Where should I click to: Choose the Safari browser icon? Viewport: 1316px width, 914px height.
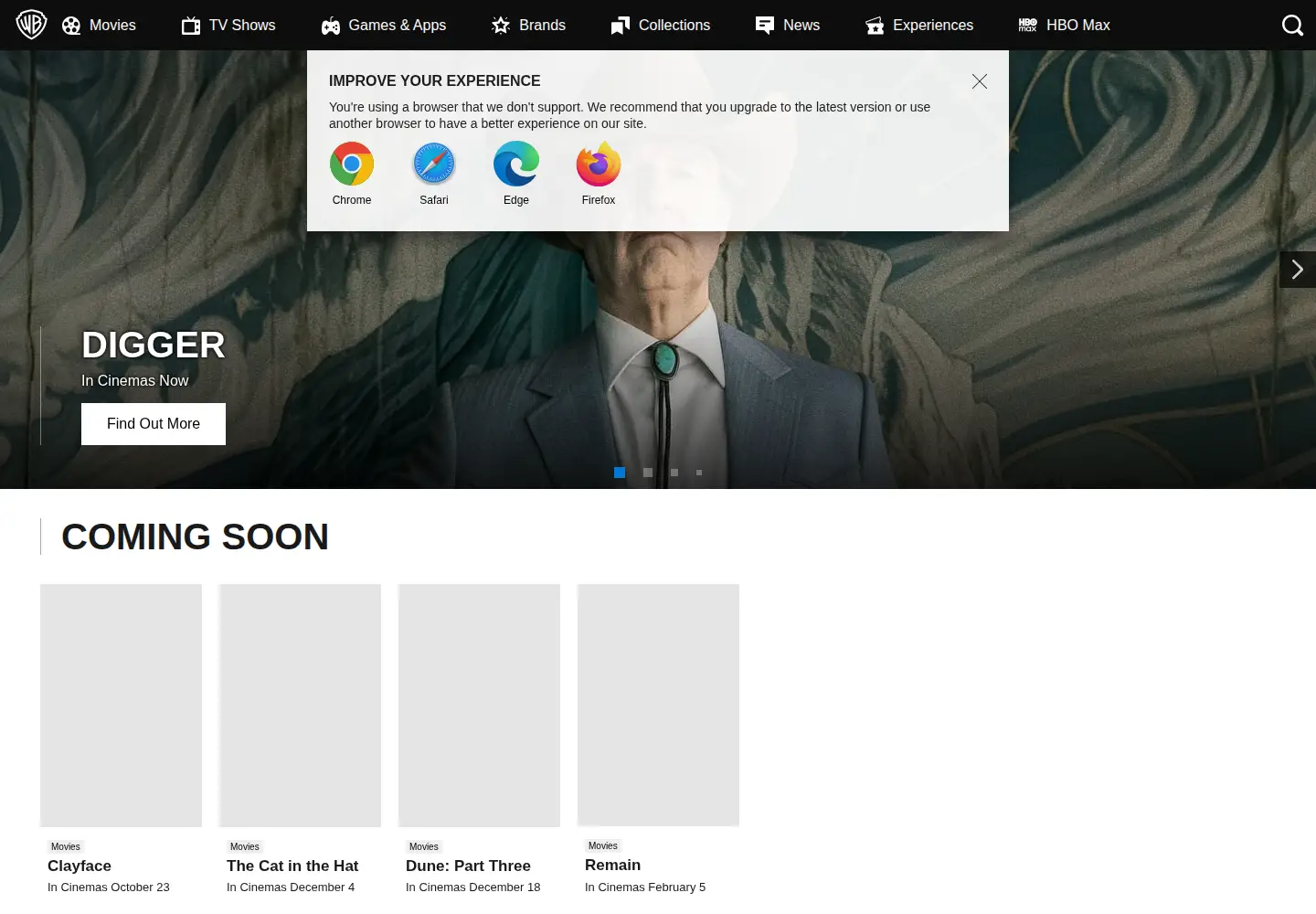pos(434,165)
